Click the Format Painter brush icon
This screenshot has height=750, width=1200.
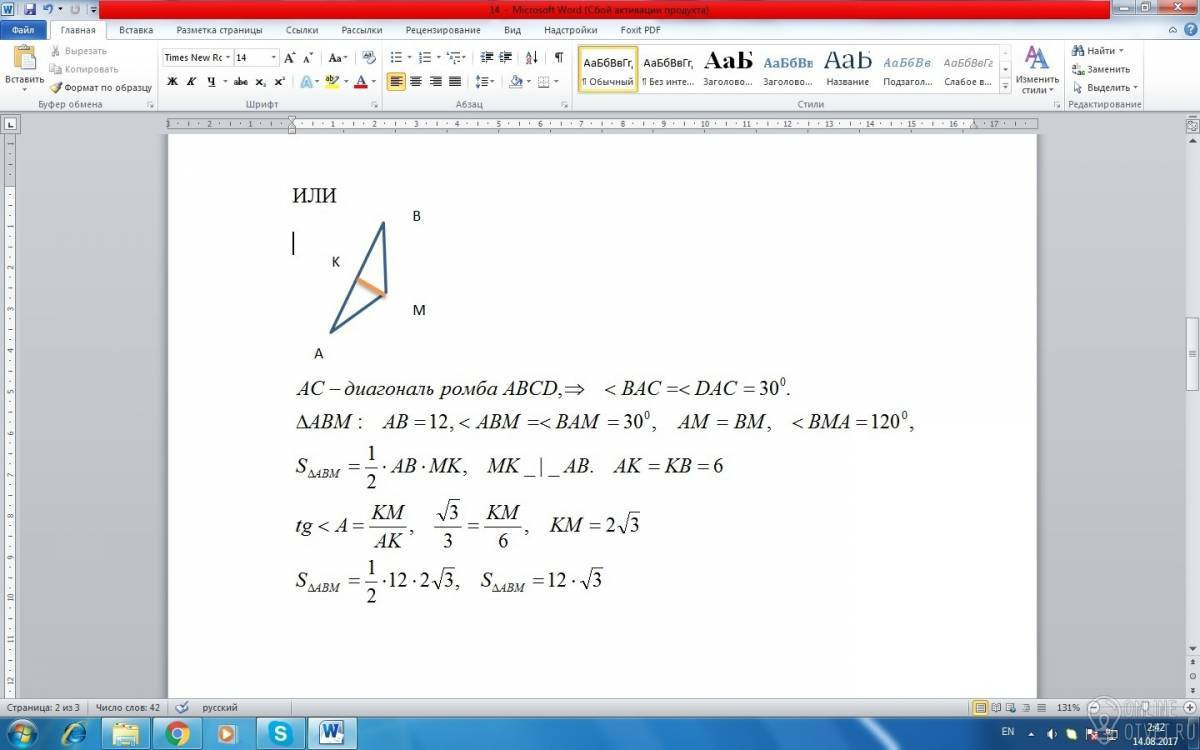(57, 88)
